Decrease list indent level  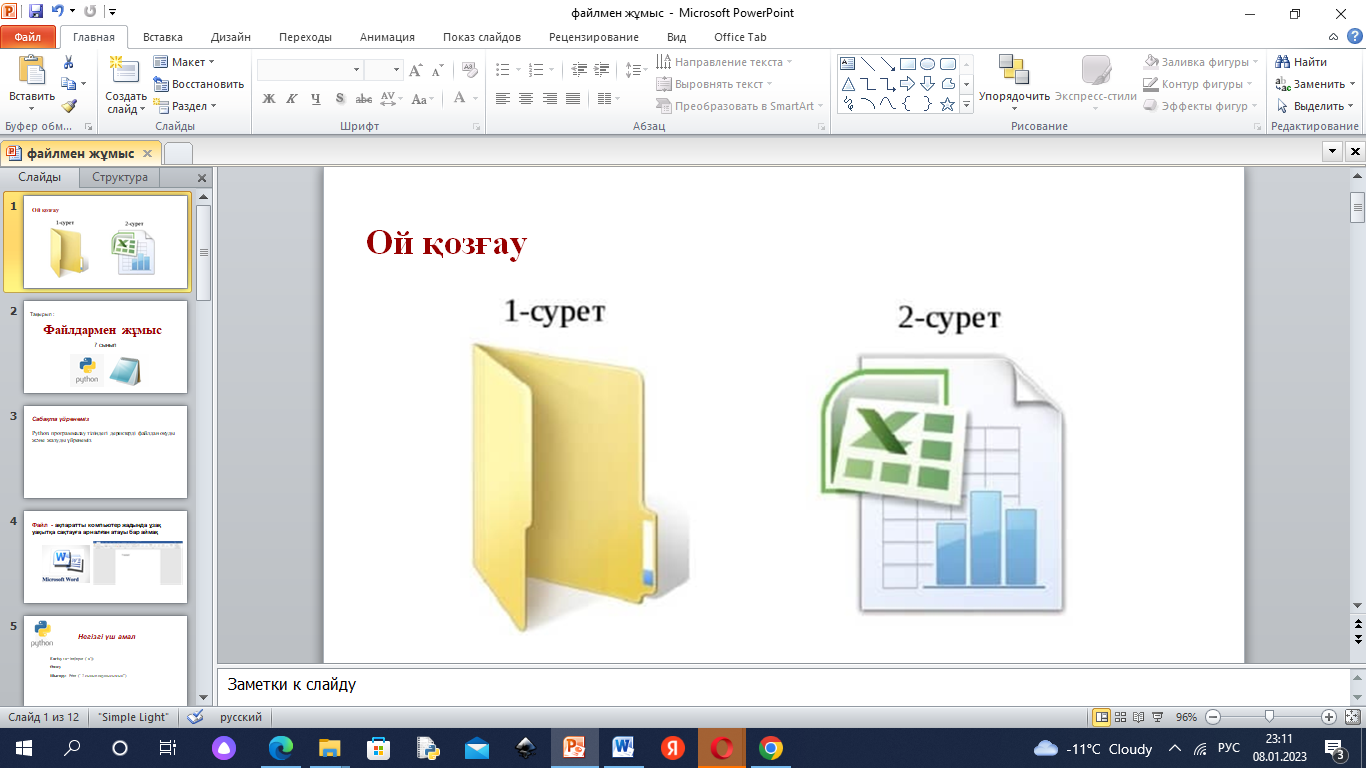579,70
